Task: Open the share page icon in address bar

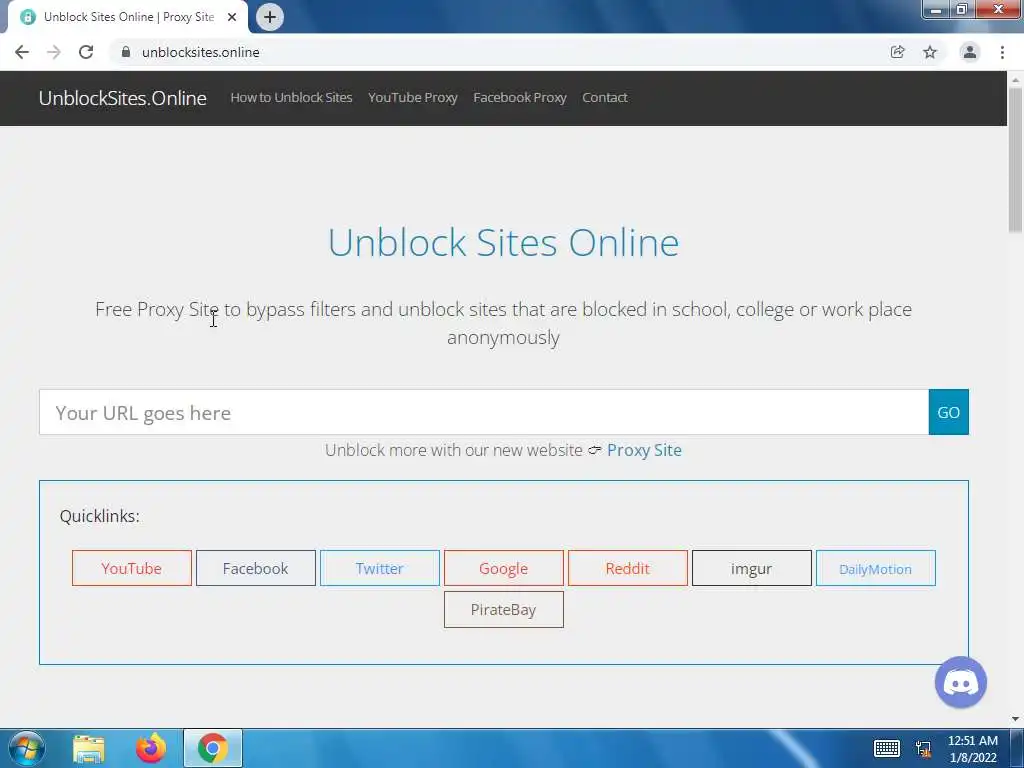Action: coord(897,52)
